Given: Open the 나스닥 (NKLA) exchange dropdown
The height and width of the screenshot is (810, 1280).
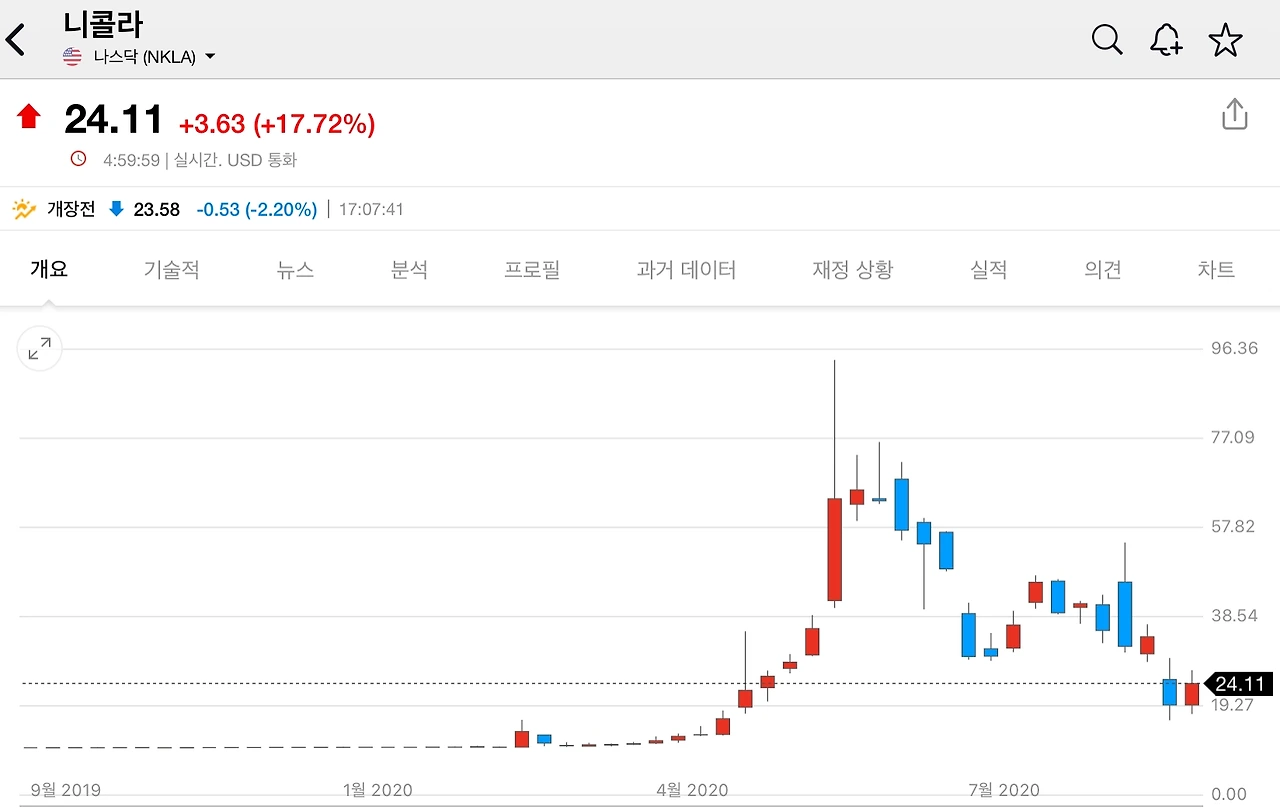Looking at the screenshot, I should coord(154,57).
